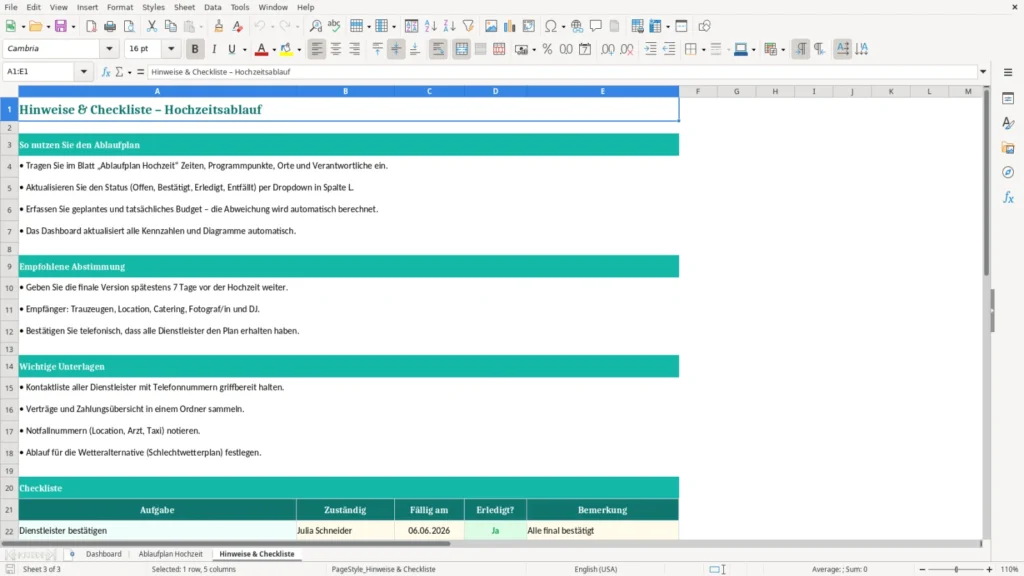Click the Sum/Select Function sigma button
Image resolution: width=1024 pixels, height=576 pixels.
click(x=119, y=72)
